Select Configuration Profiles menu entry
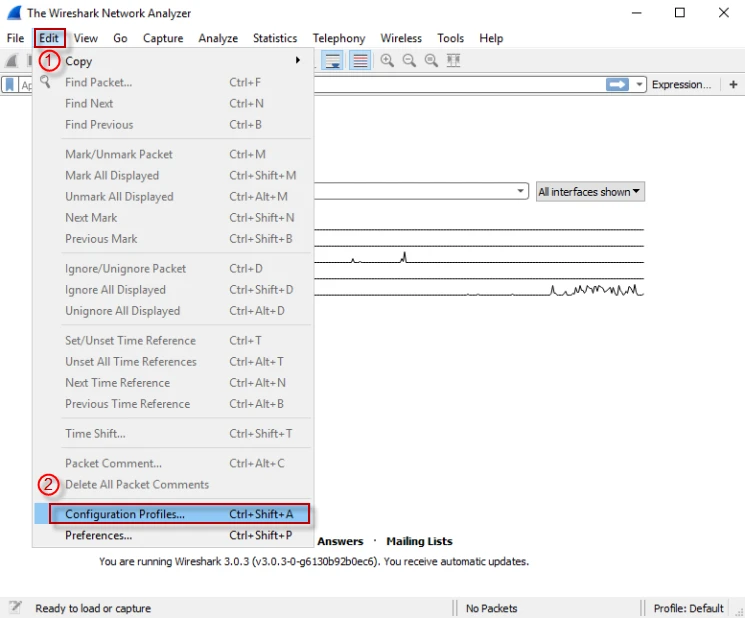This screenshot has width=745, height=618. click(x=172, y=514)
